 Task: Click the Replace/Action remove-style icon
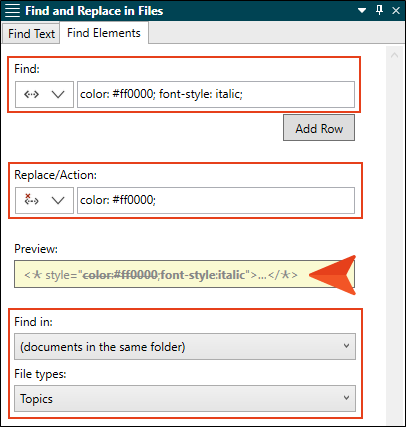pyautogui.click(x=31, y=200)
